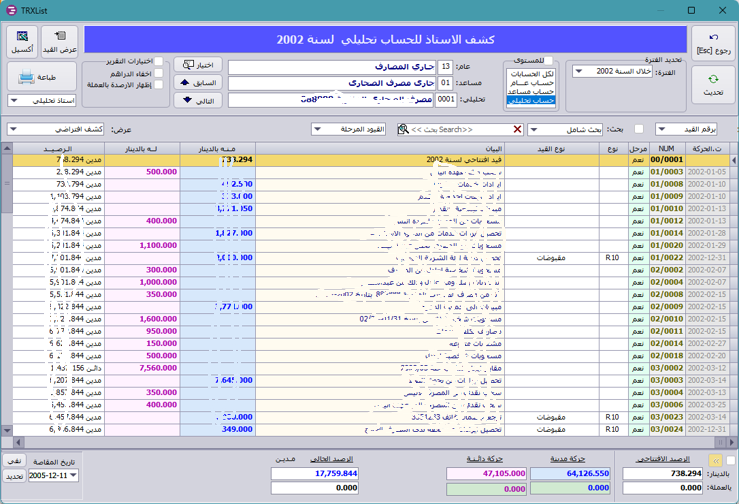Click the نوع القيد column header
The height and width of the screenshot is (504, 739).
[x=552, y=149]
